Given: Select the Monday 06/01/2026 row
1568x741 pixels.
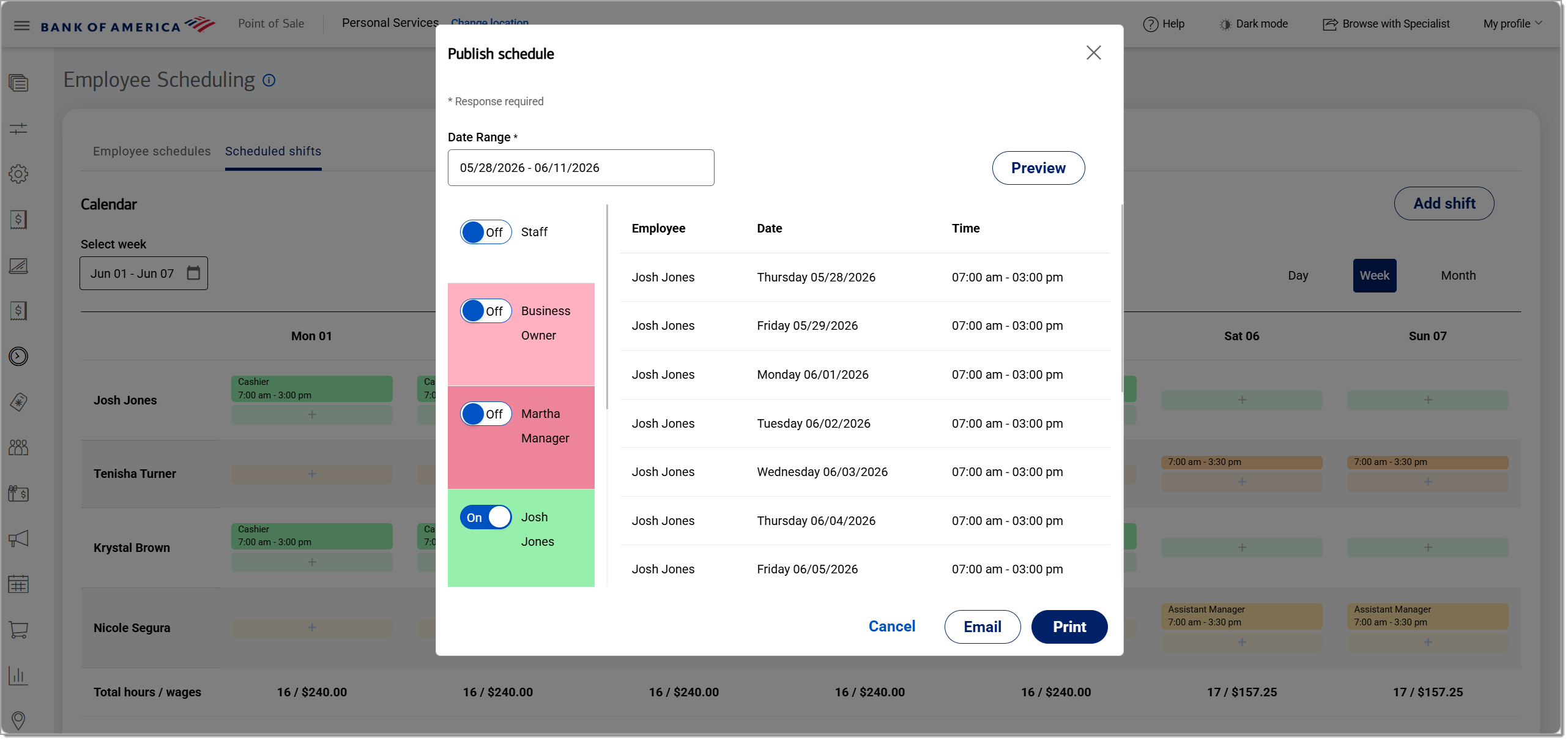Looking at the screenshot, I should pyautogui.click(x=864, y=374).
